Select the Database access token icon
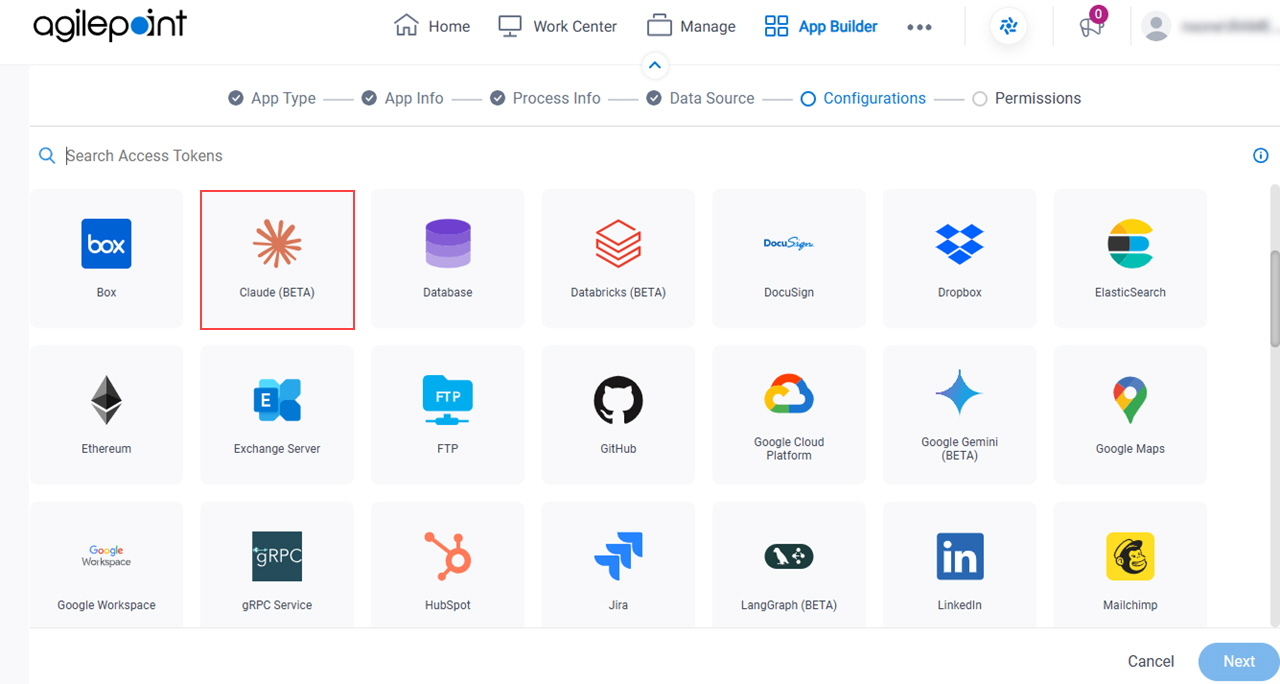Screen dimensions: 1280x684 coord(448,244)
